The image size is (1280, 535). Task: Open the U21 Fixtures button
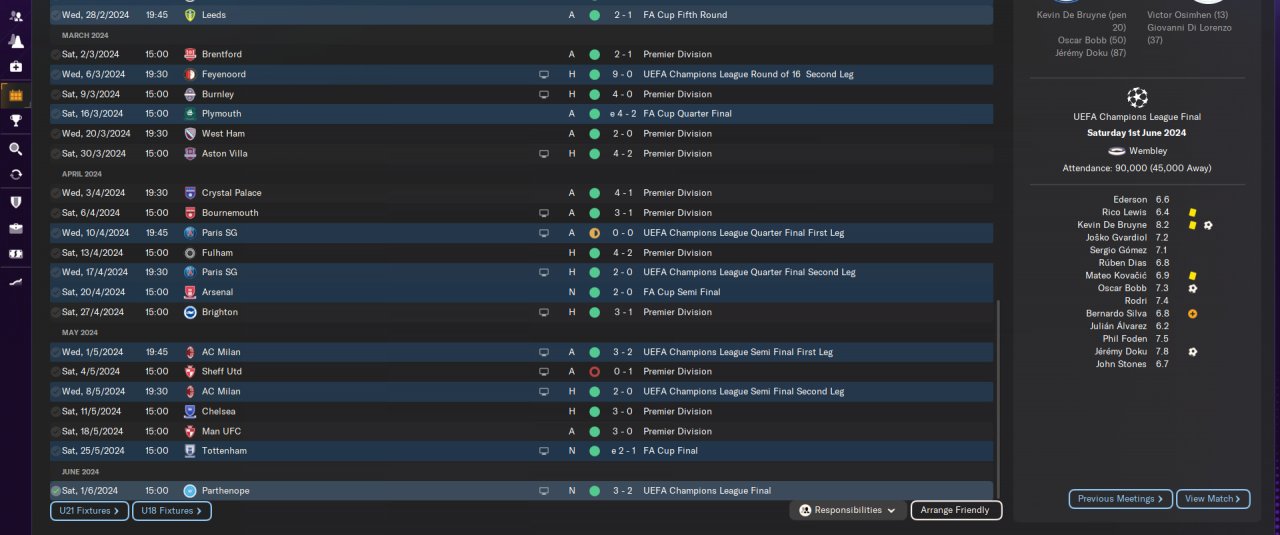click(89, 511)
